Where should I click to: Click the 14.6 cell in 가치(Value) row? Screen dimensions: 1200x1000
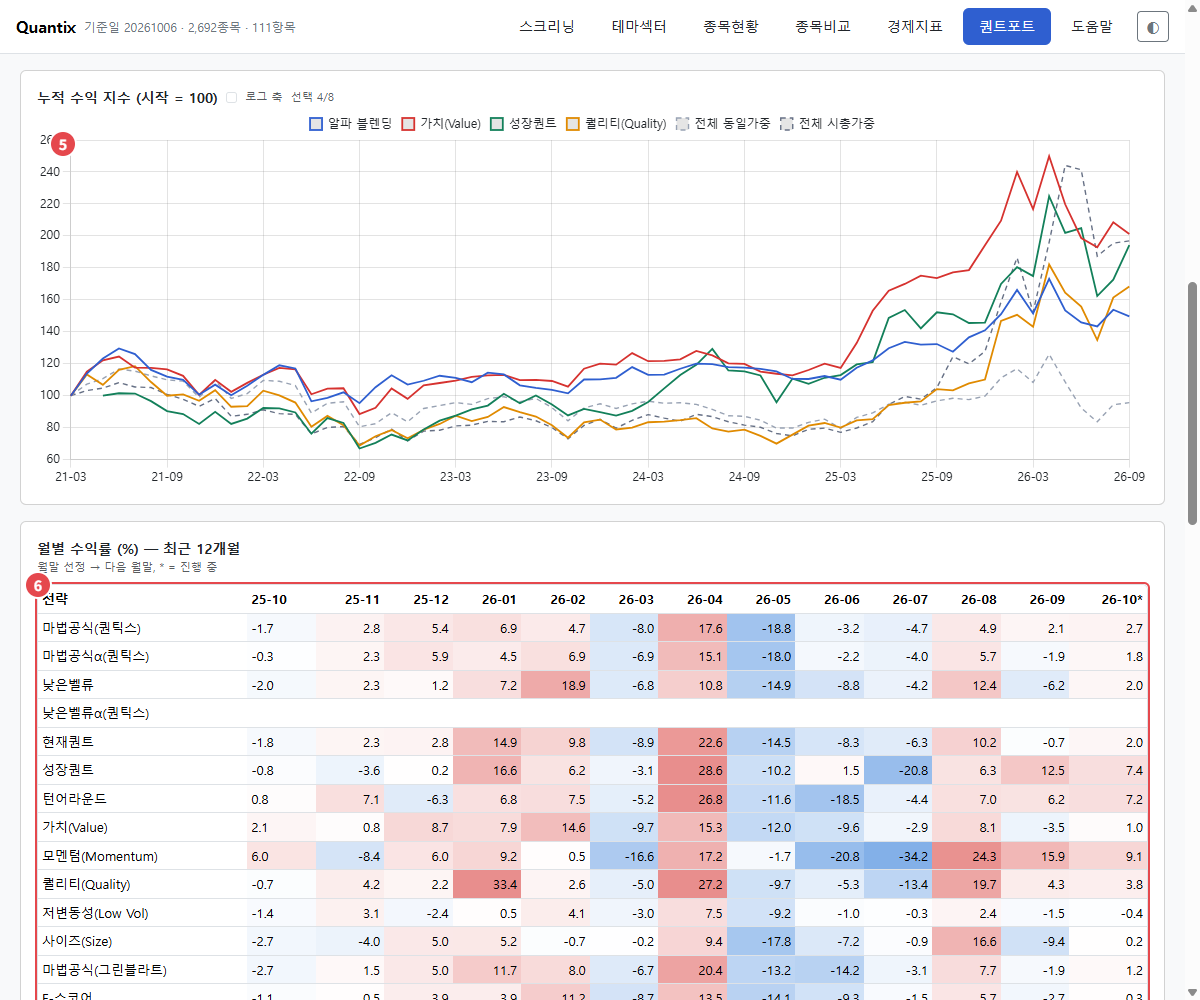(556, 827)
